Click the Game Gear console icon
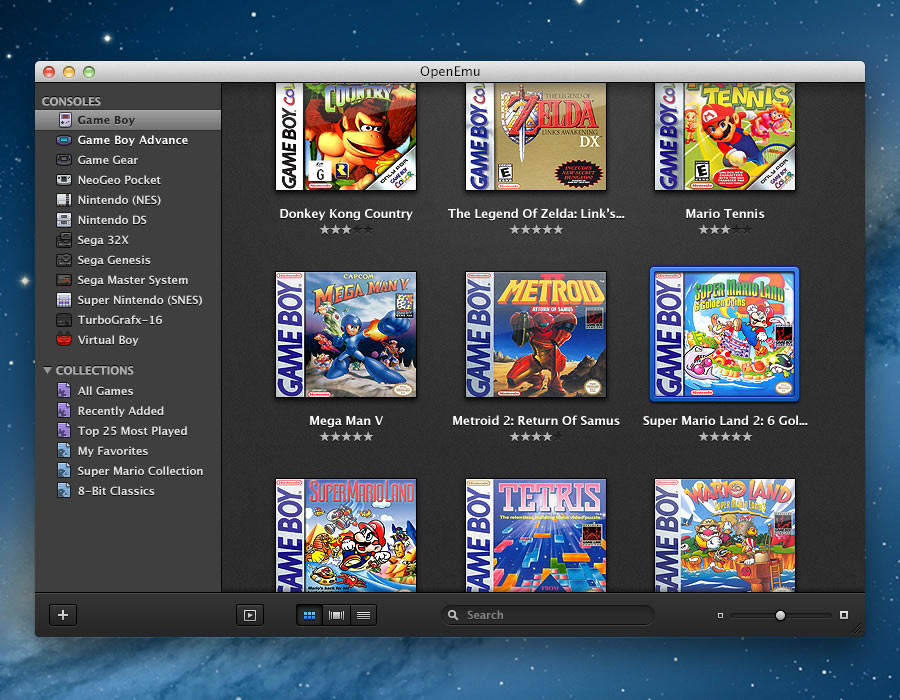The image size is (900, 700). [x=64, y=160]
